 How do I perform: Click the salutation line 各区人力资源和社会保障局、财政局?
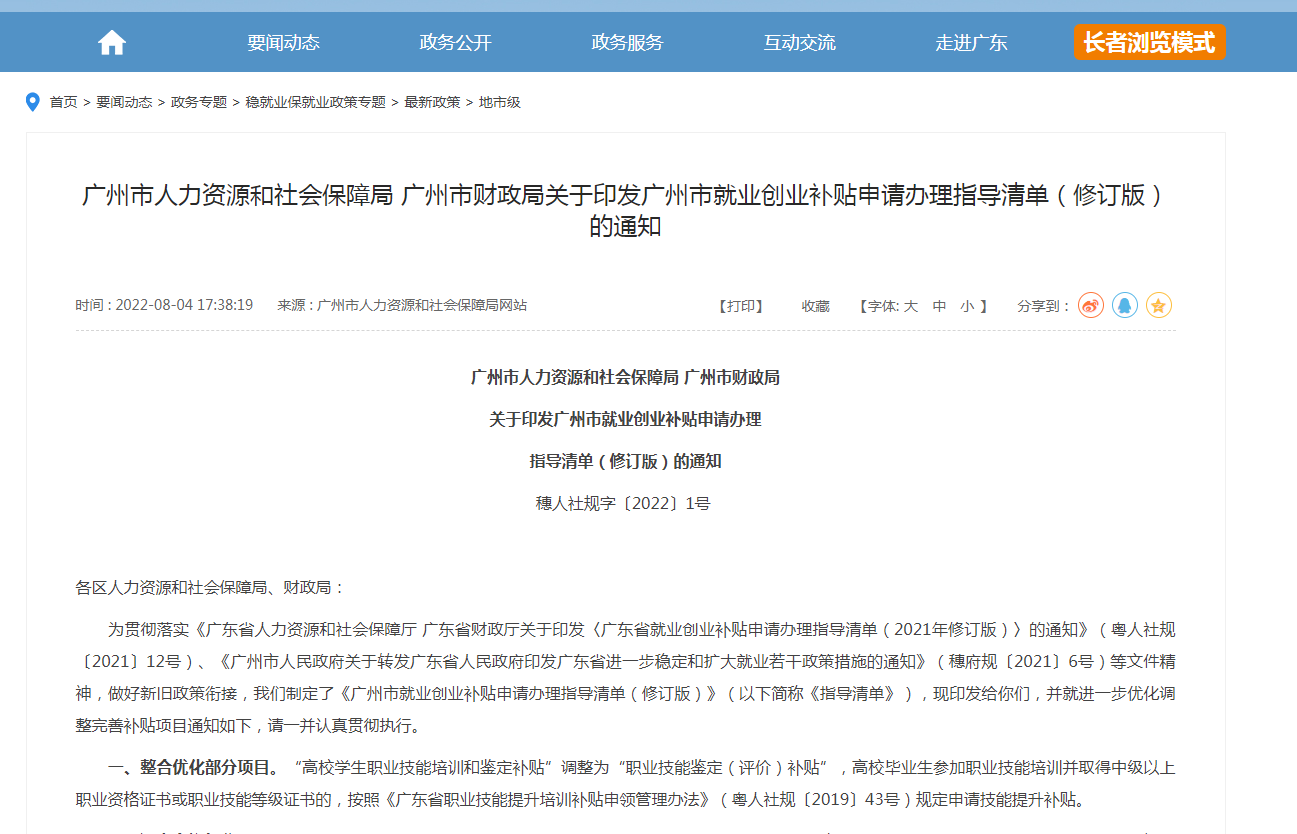point(210,588)
